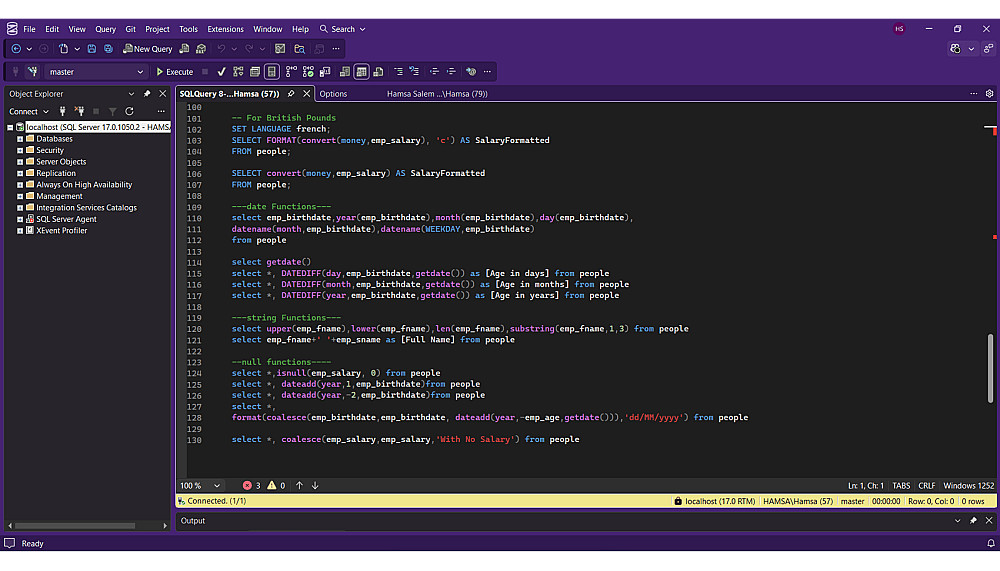
Task: Click notification bell in status bar
Action: click(x=990, y=544)
